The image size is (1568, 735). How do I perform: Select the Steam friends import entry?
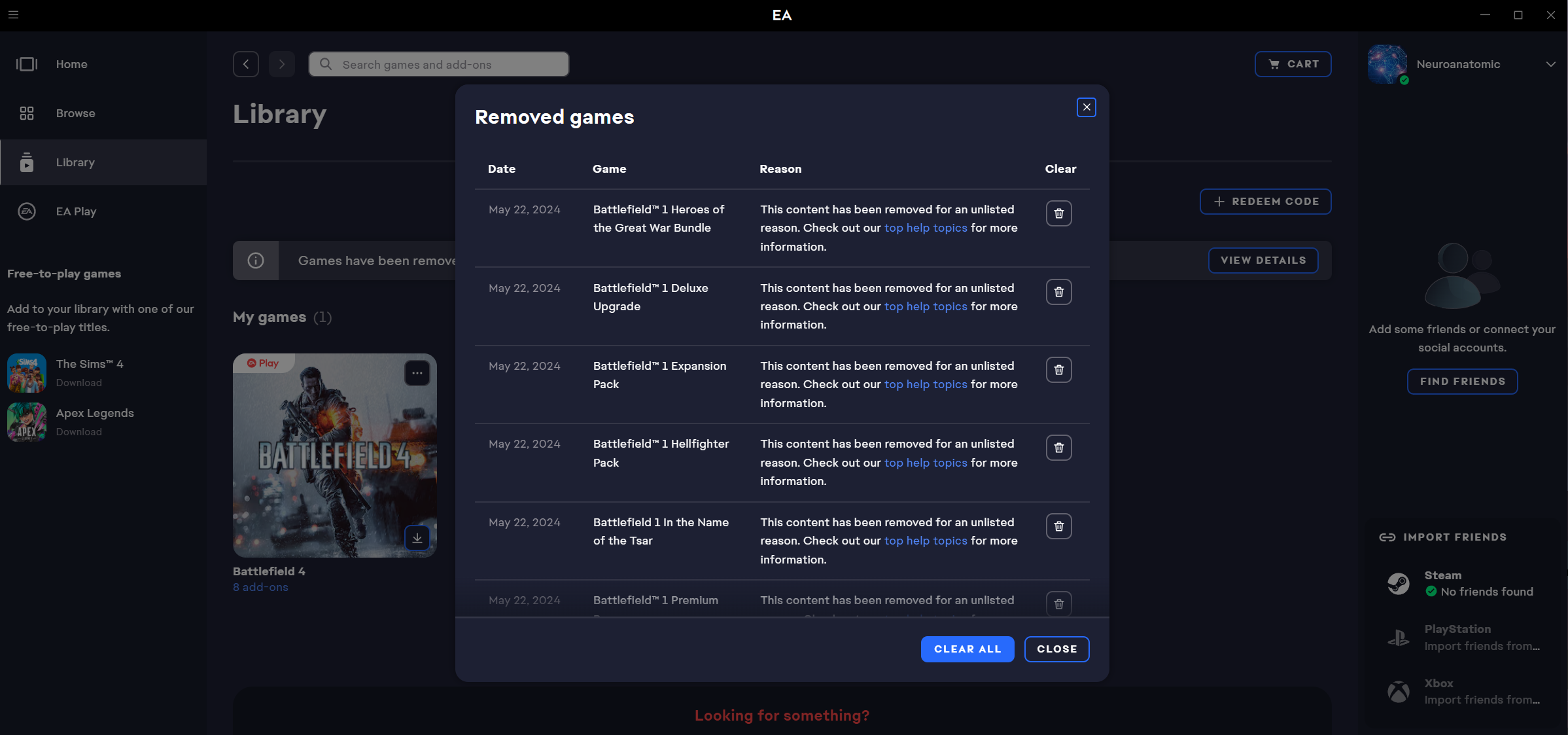(x=1462, y=583)
